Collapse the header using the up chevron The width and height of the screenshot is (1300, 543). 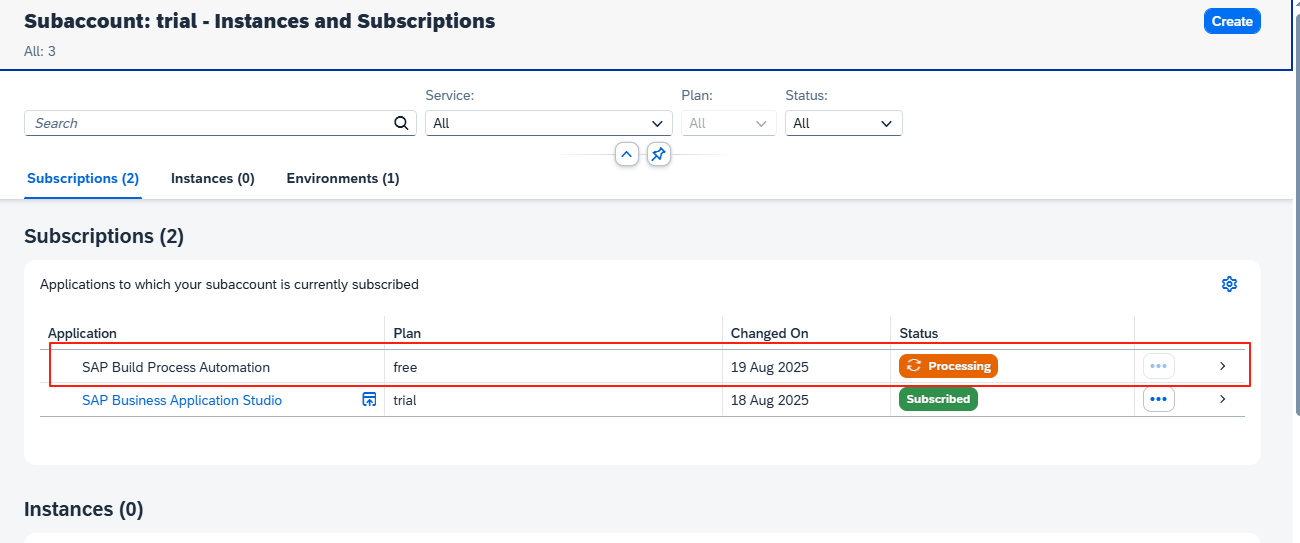point(626,155)
